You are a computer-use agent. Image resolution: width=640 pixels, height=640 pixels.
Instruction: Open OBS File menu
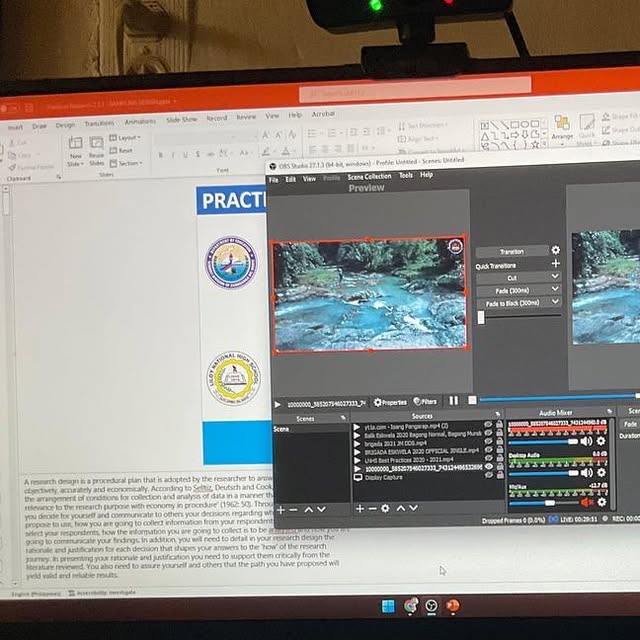coord(273,180)
